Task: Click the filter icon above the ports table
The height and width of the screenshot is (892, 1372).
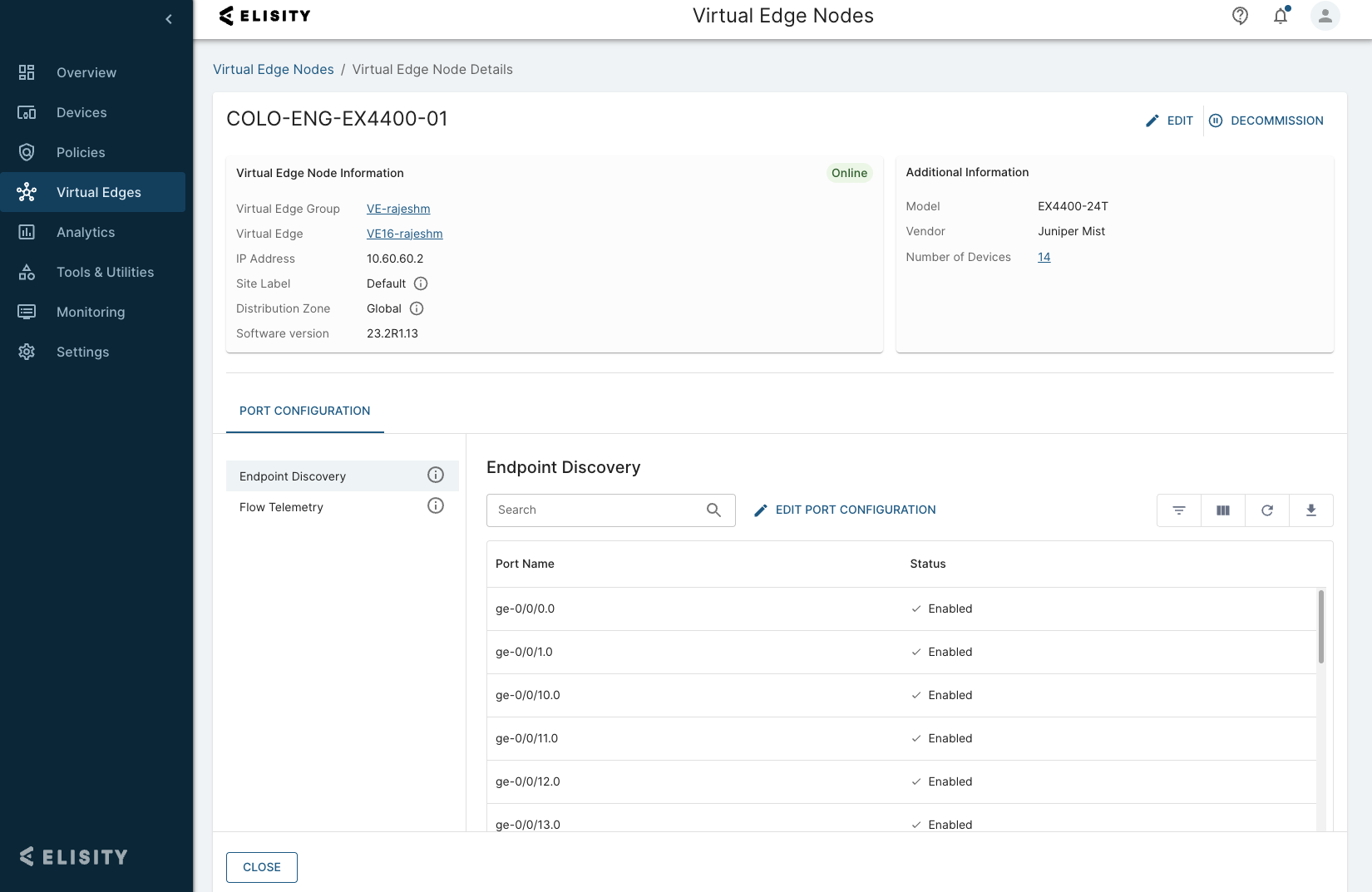Action: click(1178, 510)
